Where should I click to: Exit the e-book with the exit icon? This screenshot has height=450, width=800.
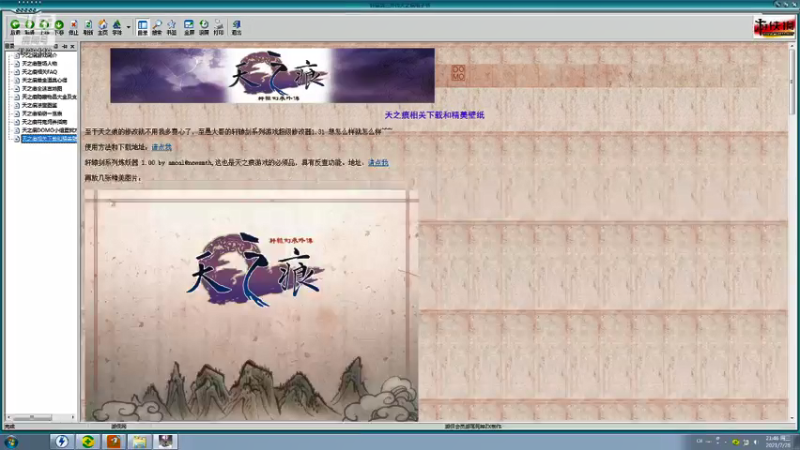pos(236,27)
